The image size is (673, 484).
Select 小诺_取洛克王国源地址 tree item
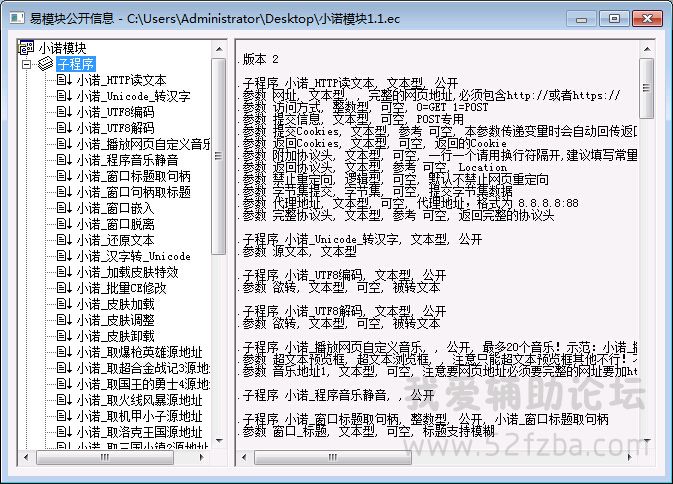(x=139, y=432)
